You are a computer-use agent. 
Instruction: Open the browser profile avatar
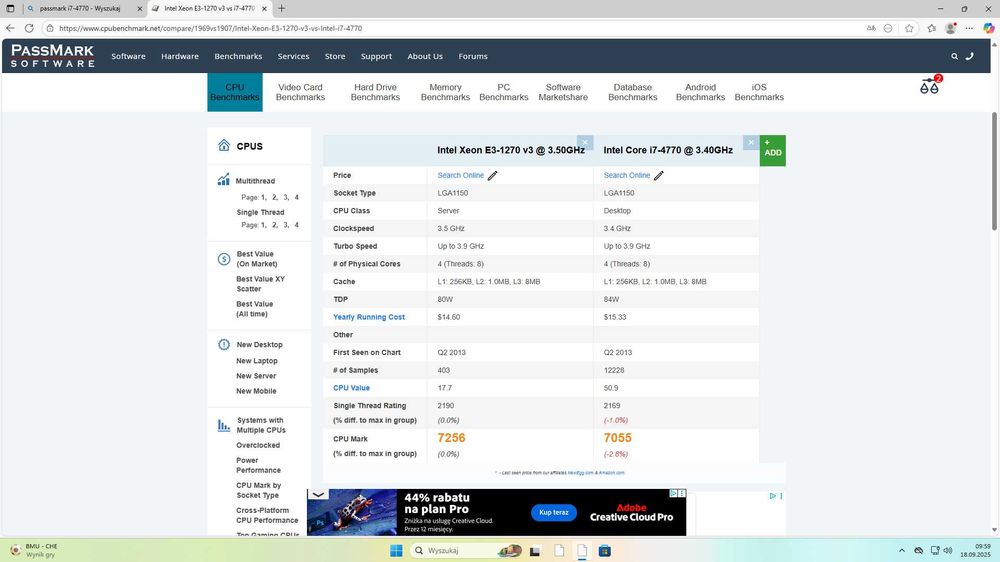pyautogui.click(x=951, y=28)
